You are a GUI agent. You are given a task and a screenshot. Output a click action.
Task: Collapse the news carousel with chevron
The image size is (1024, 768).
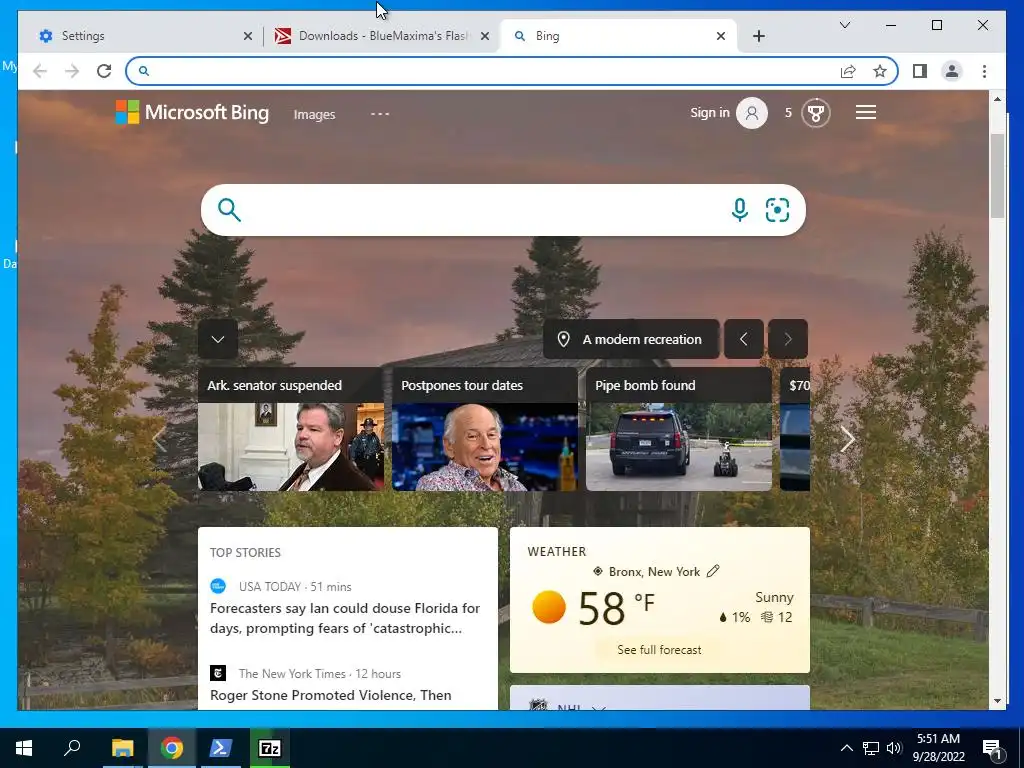217,339
